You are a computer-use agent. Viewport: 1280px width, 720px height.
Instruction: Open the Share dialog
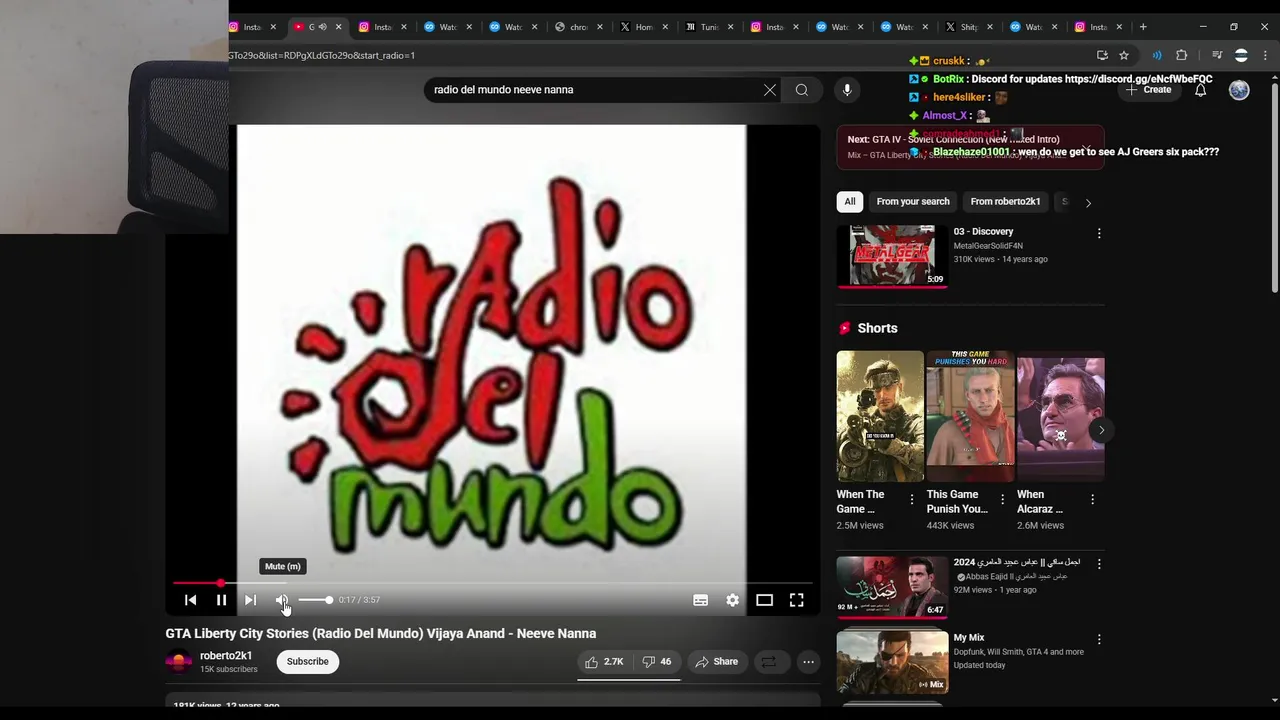click(716, 662)
